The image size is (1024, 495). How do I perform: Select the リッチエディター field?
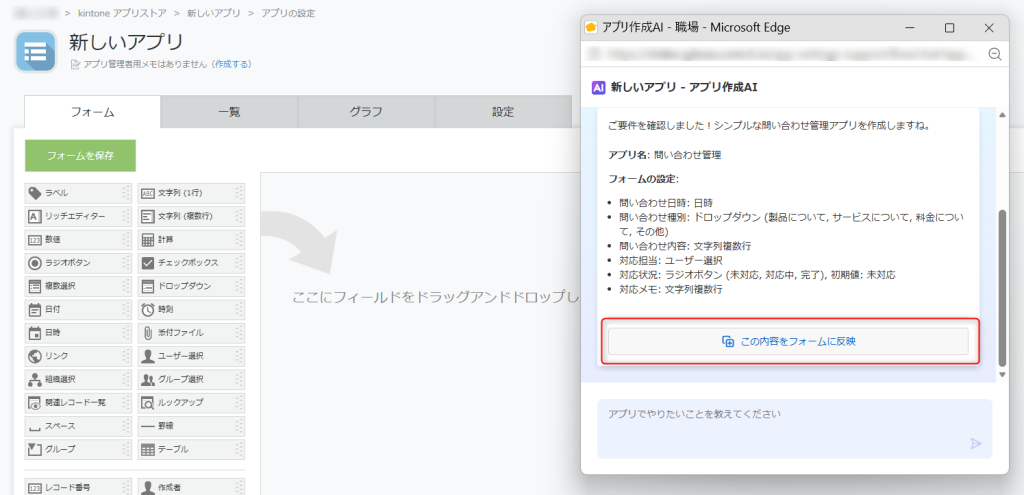[78, 216]
